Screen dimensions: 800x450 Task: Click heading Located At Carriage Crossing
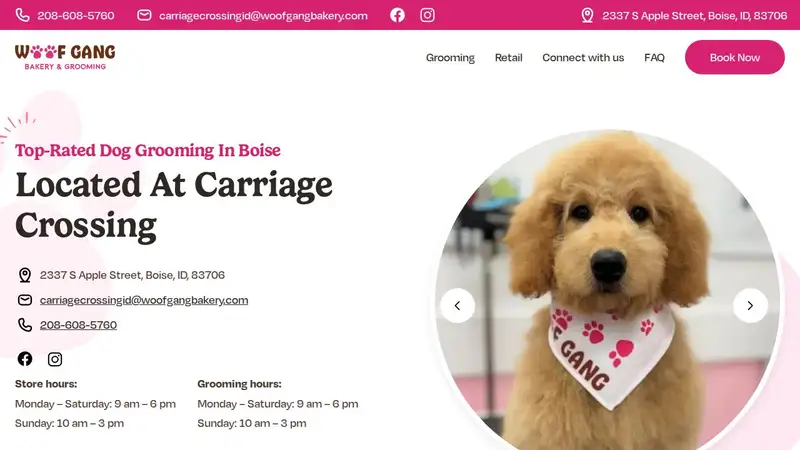[x=173, y=205]
